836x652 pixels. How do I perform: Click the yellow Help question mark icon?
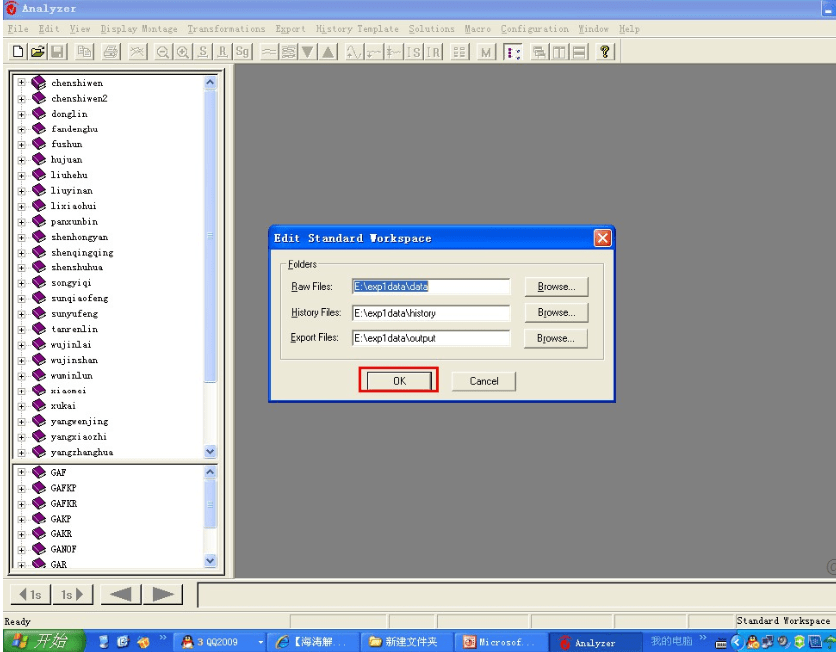coord(605,50)
